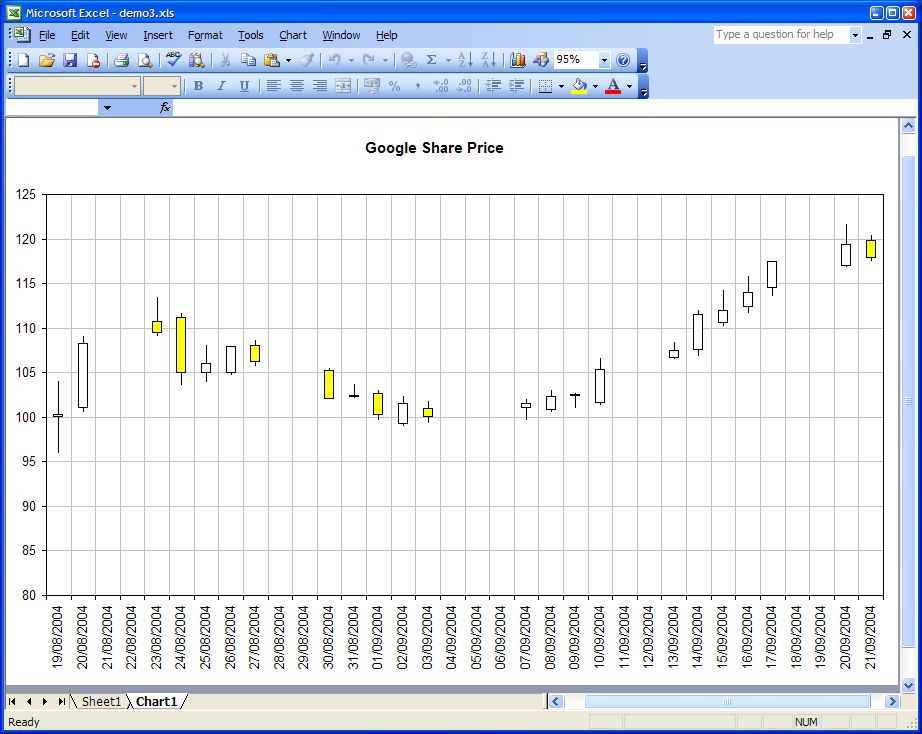This screenshot has width=922, height=734.
Task: Toggle align right
Action: tap(320, 86)
